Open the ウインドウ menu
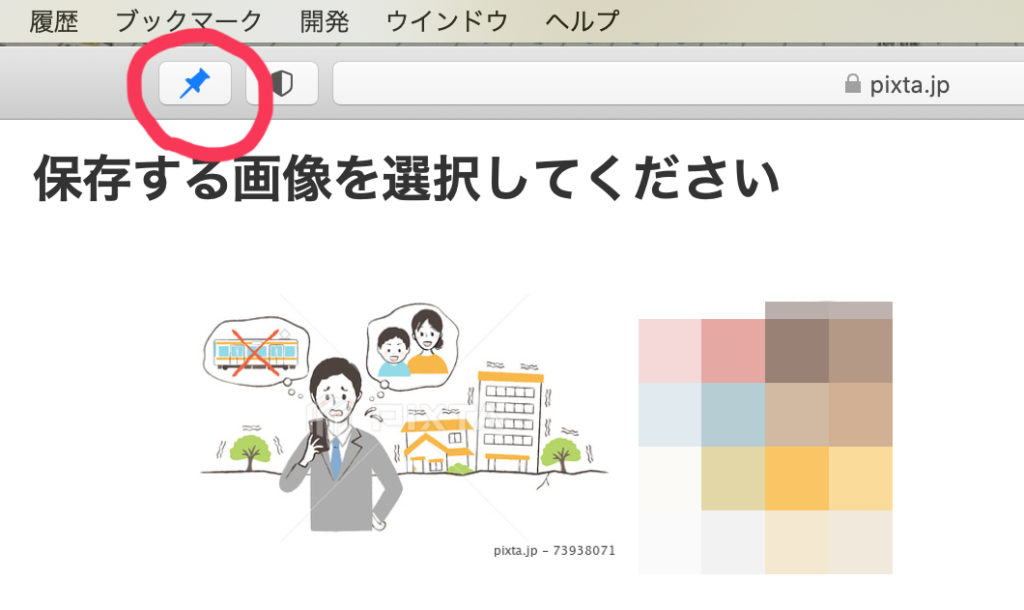Viewport: 1024px width, 610px height. 446,20
